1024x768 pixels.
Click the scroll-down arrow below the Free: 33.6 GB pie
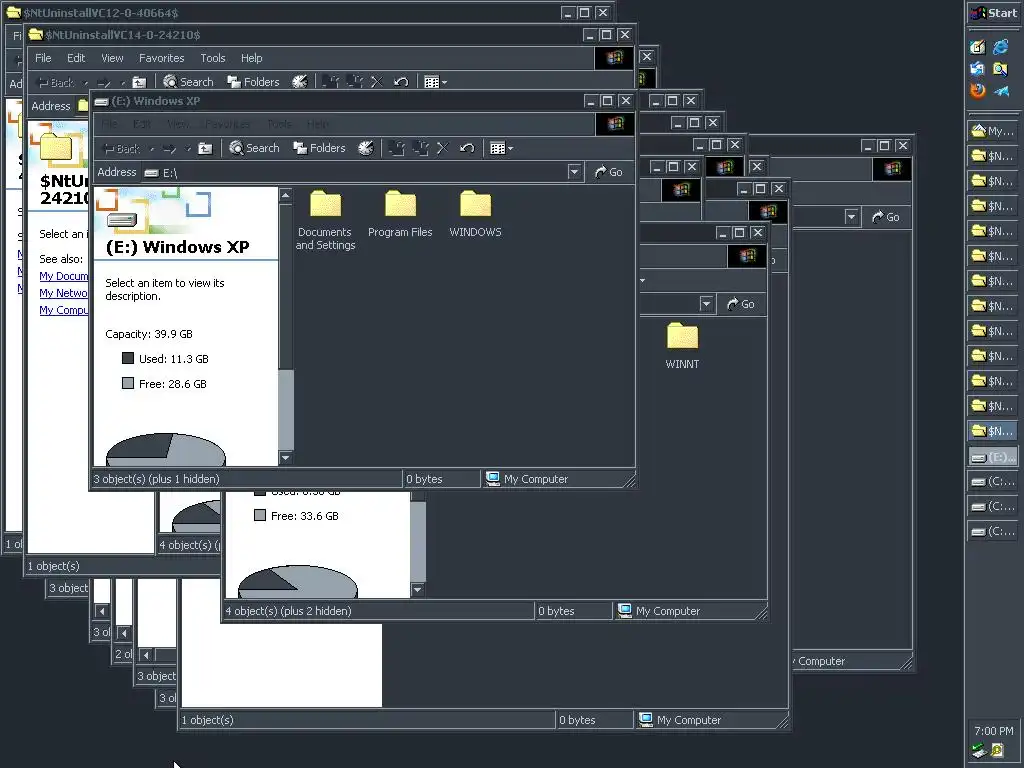[418, 590]
